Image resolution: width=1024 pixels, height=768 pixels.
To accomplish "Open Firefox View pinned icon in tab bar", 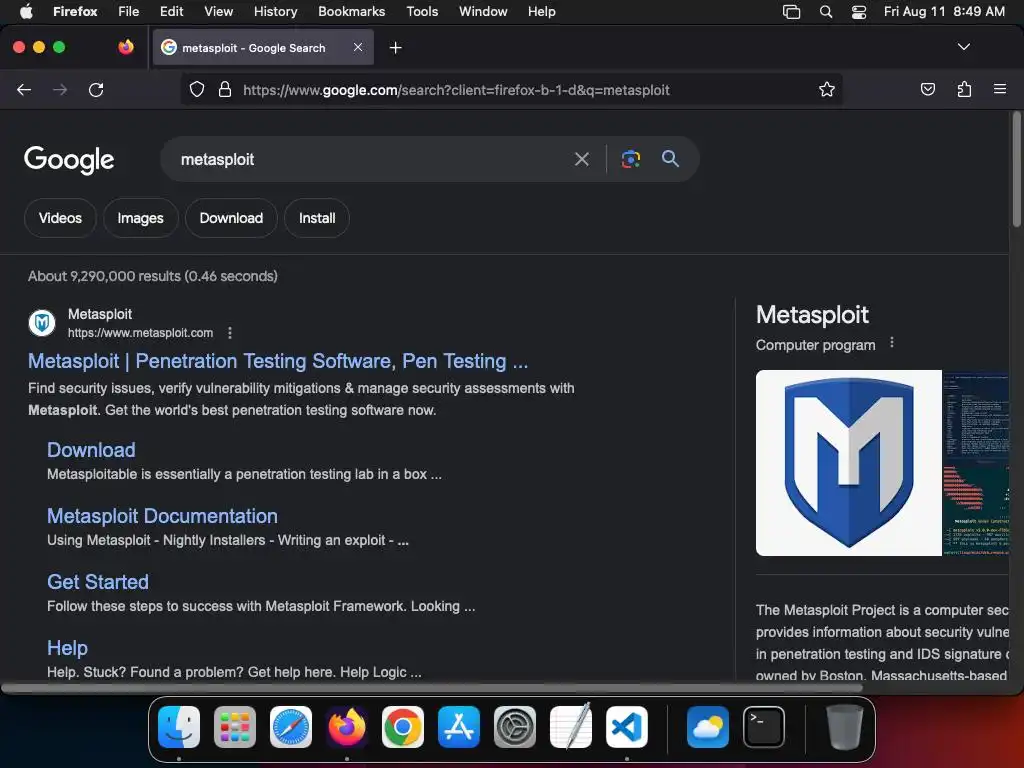I will (126, 47).
